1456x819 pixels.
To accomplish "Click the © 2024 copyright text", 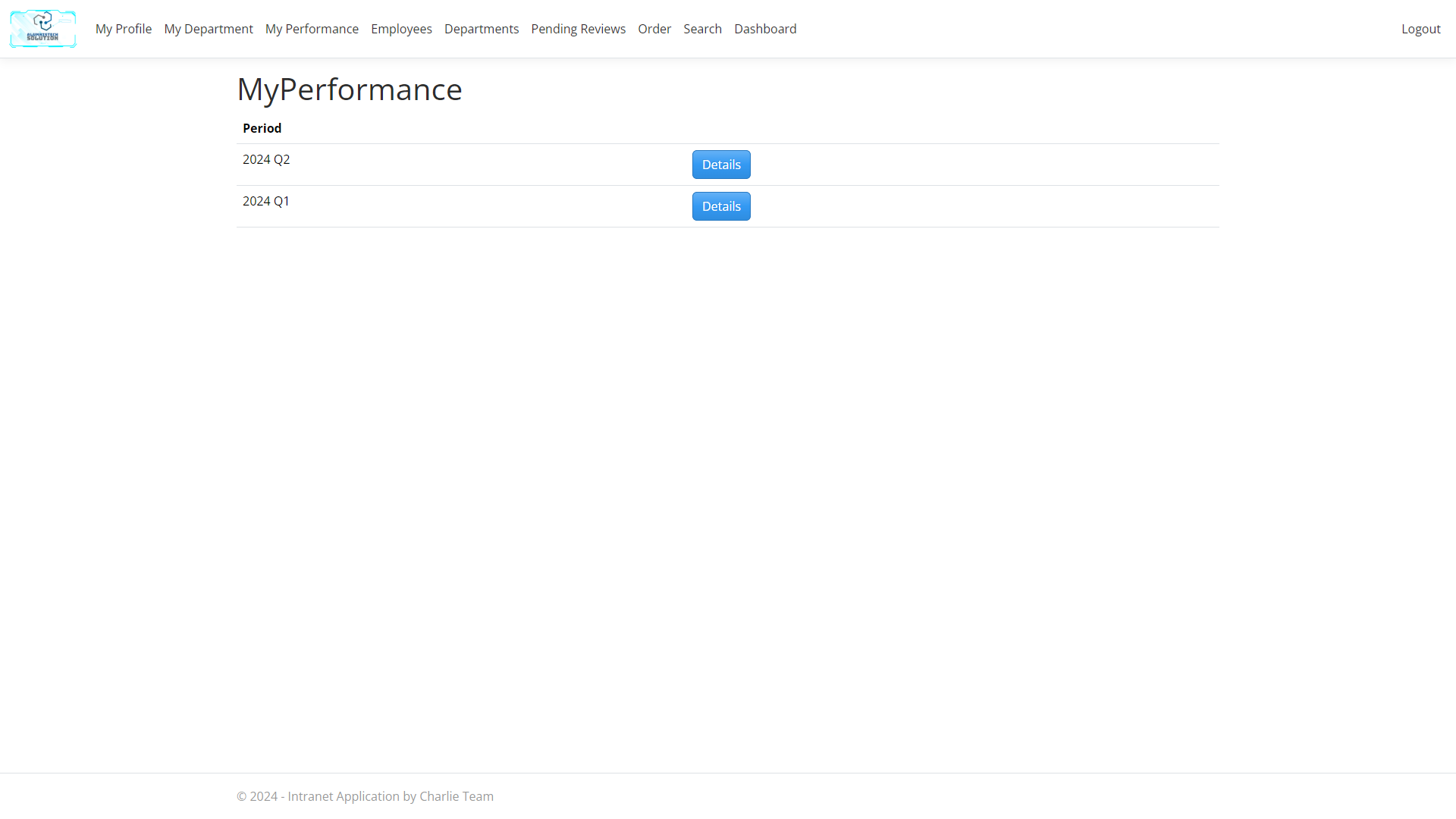I will tap(257, 796).
